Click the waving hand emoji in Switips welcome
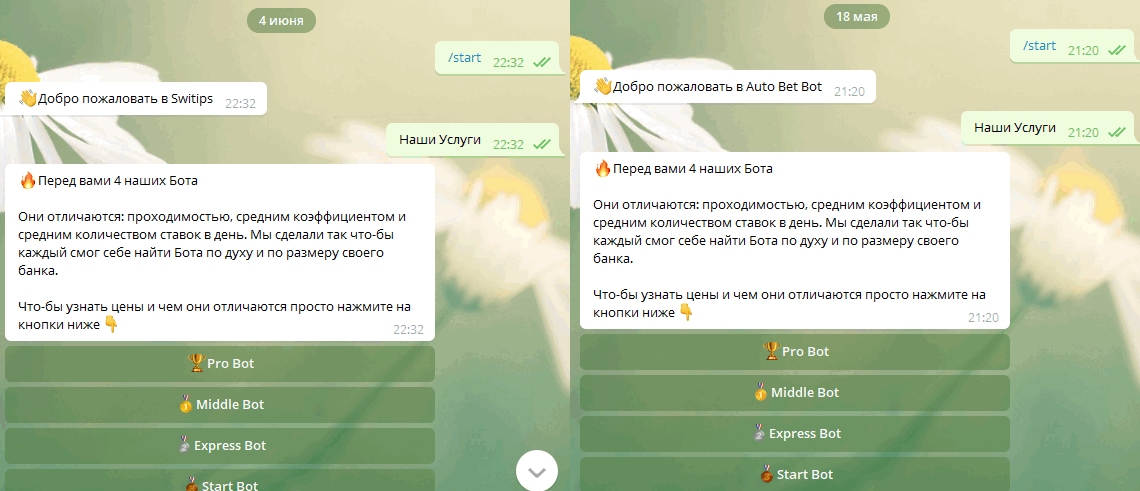The width and height of the screenshot is (1140, 491). (27, 99)
